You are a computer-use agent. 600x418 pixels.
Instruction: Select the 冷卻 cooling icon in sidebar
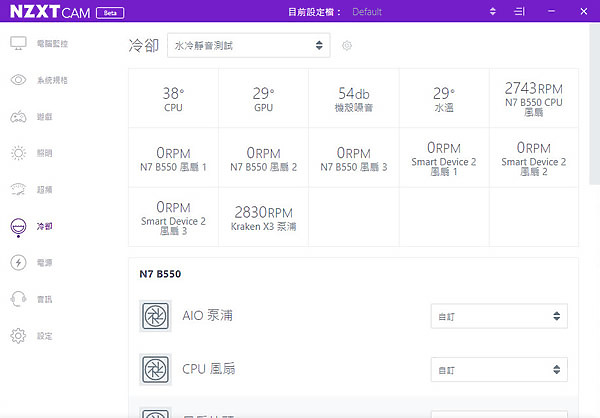[x=18, y=226]
